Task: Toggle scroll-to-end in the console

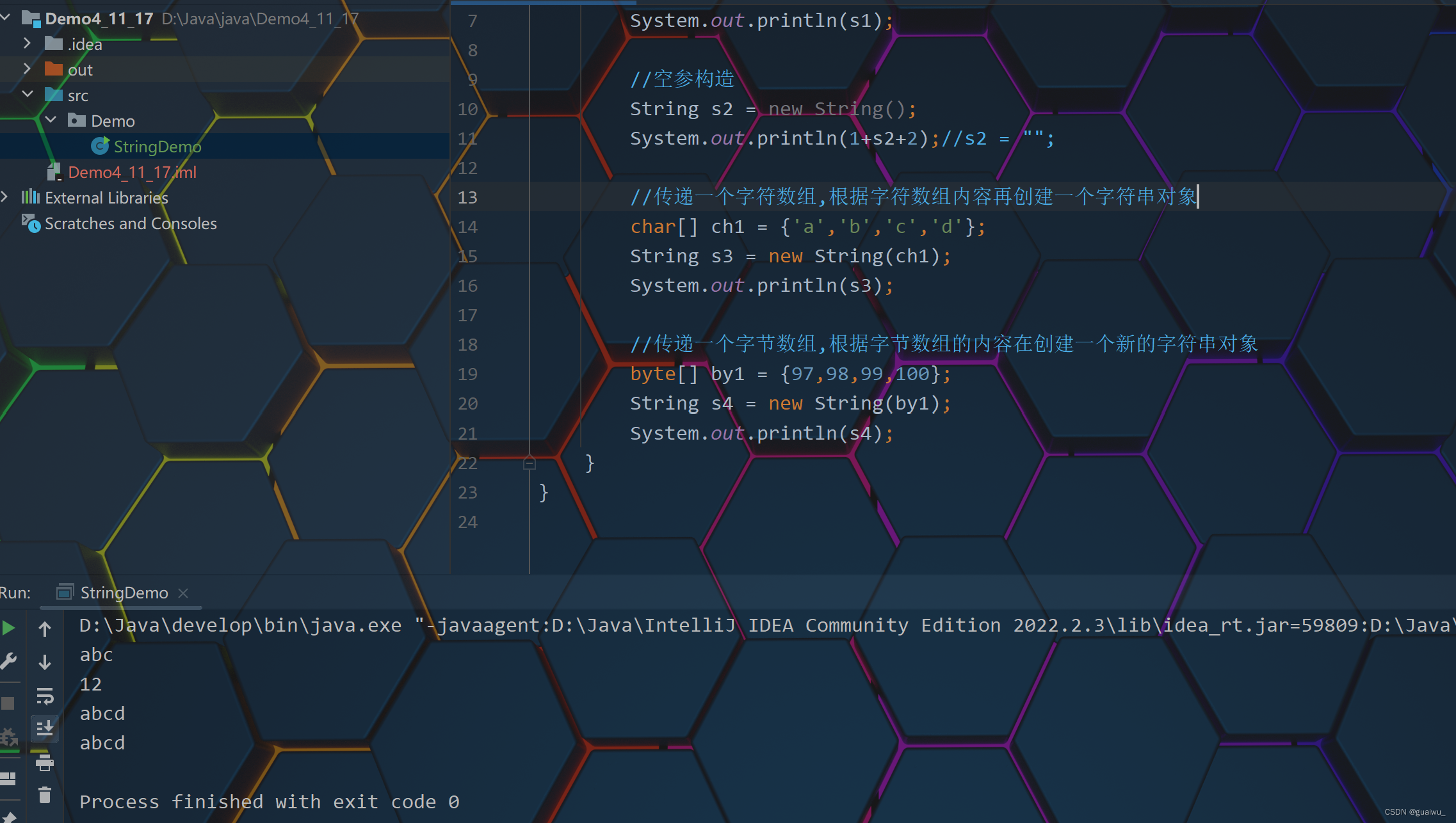Action: pyautogui.click(x=45, y=728)
